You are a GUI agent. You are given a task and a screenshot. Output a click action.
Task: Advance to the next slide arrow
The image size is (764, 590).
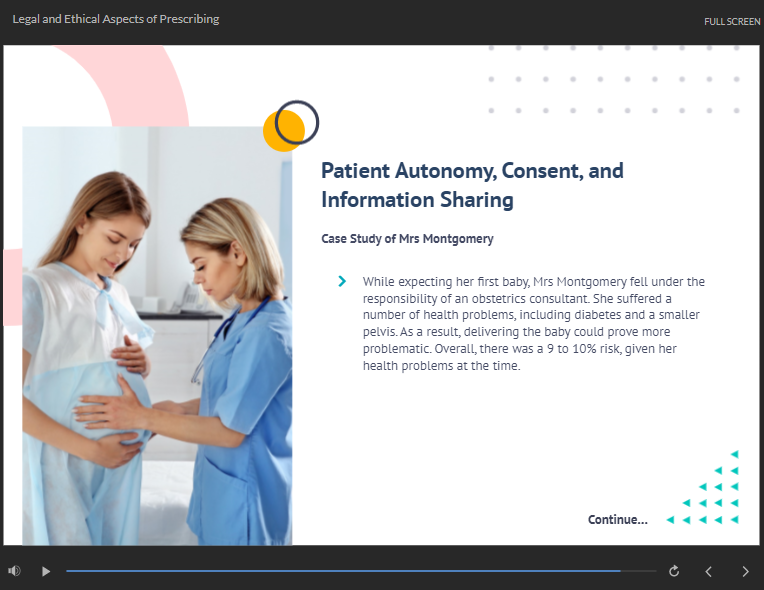(745, 571)
